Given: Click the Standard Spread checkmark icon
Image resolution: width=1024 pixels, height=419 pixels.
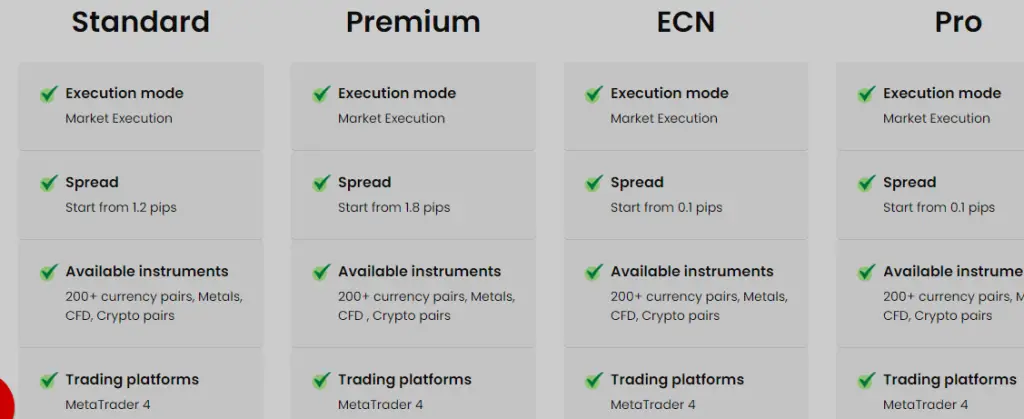Looking at the screenshot, I should [49, 183].
